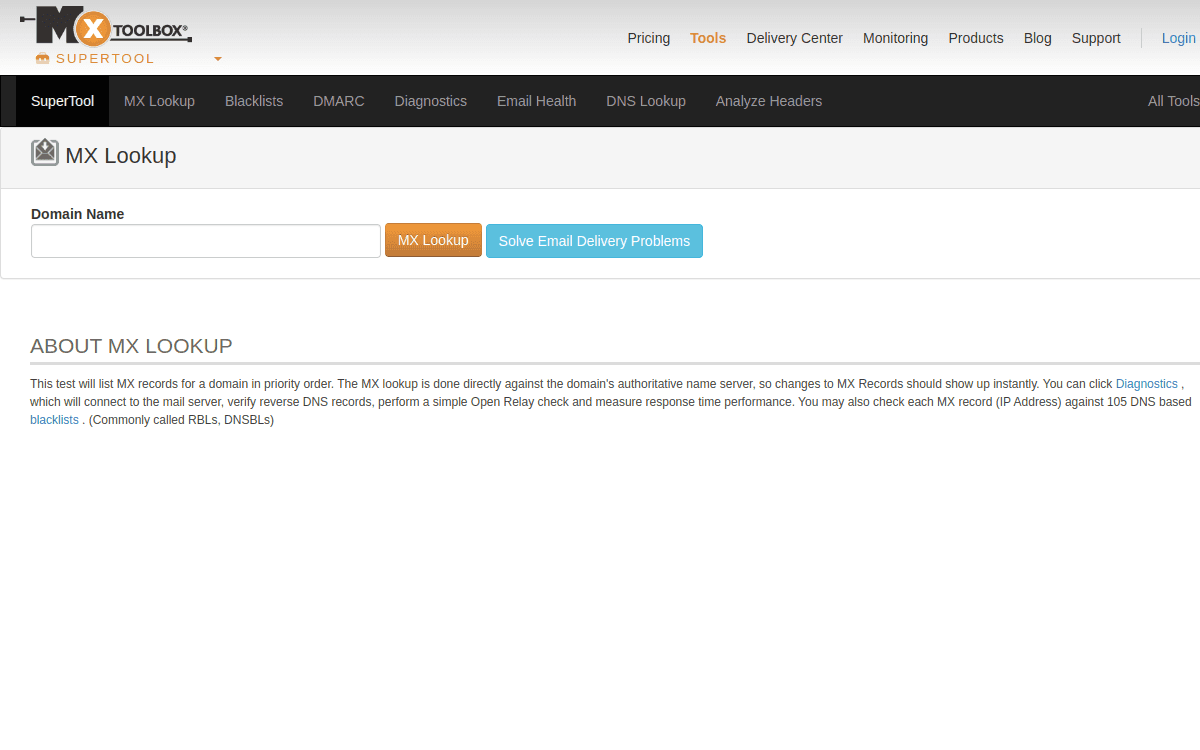The image size is (1200, 750).
Task: Open the blacklists link in description text
Action: [54, 419]
